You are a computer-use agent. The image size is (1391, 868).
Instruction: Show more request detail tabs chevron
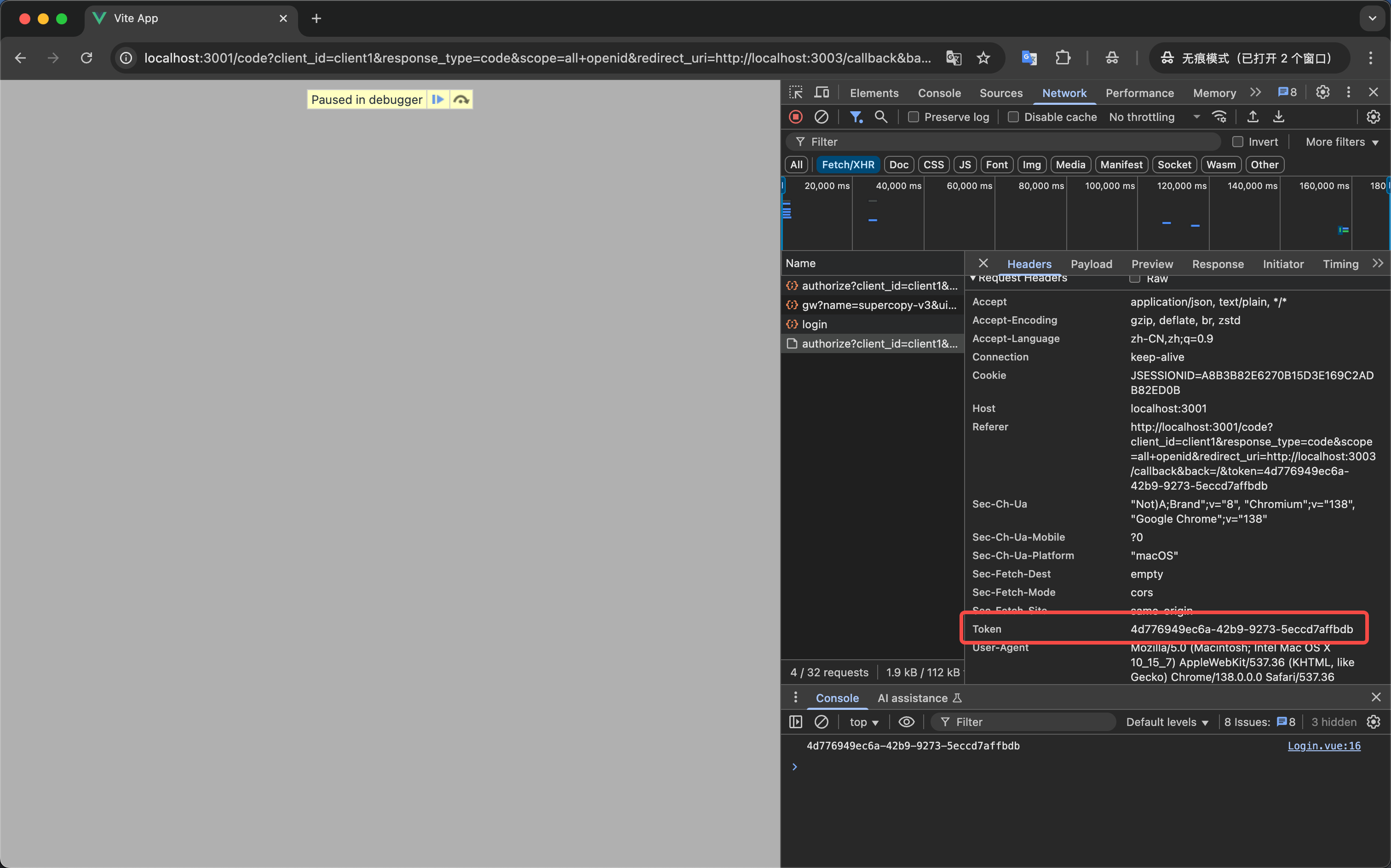pos(1377,263)
